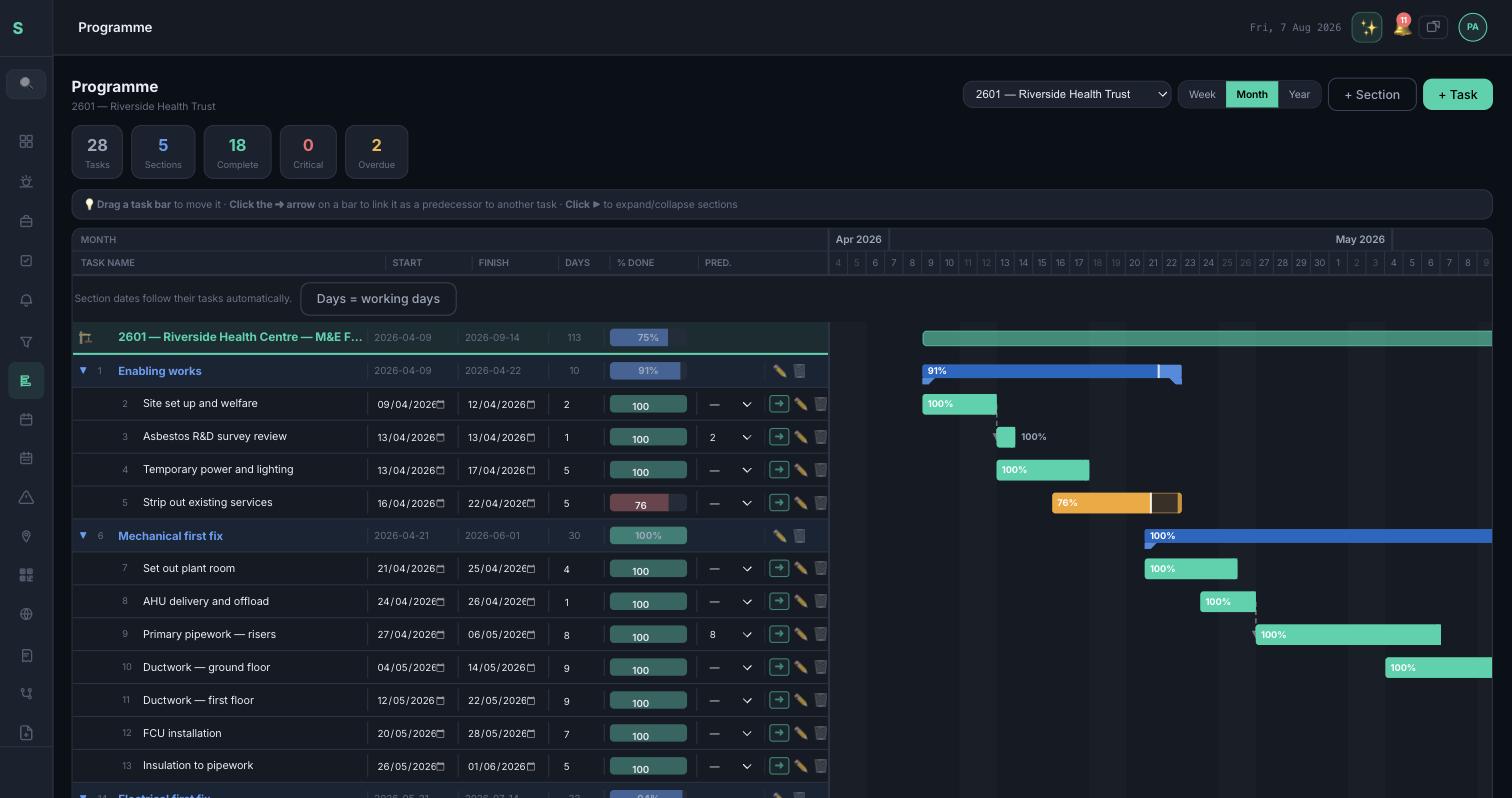The image size is (1512, 798).
Task: Click the 28 Tasks stat card
Action: pyautogui.click(x=97, y=152)
